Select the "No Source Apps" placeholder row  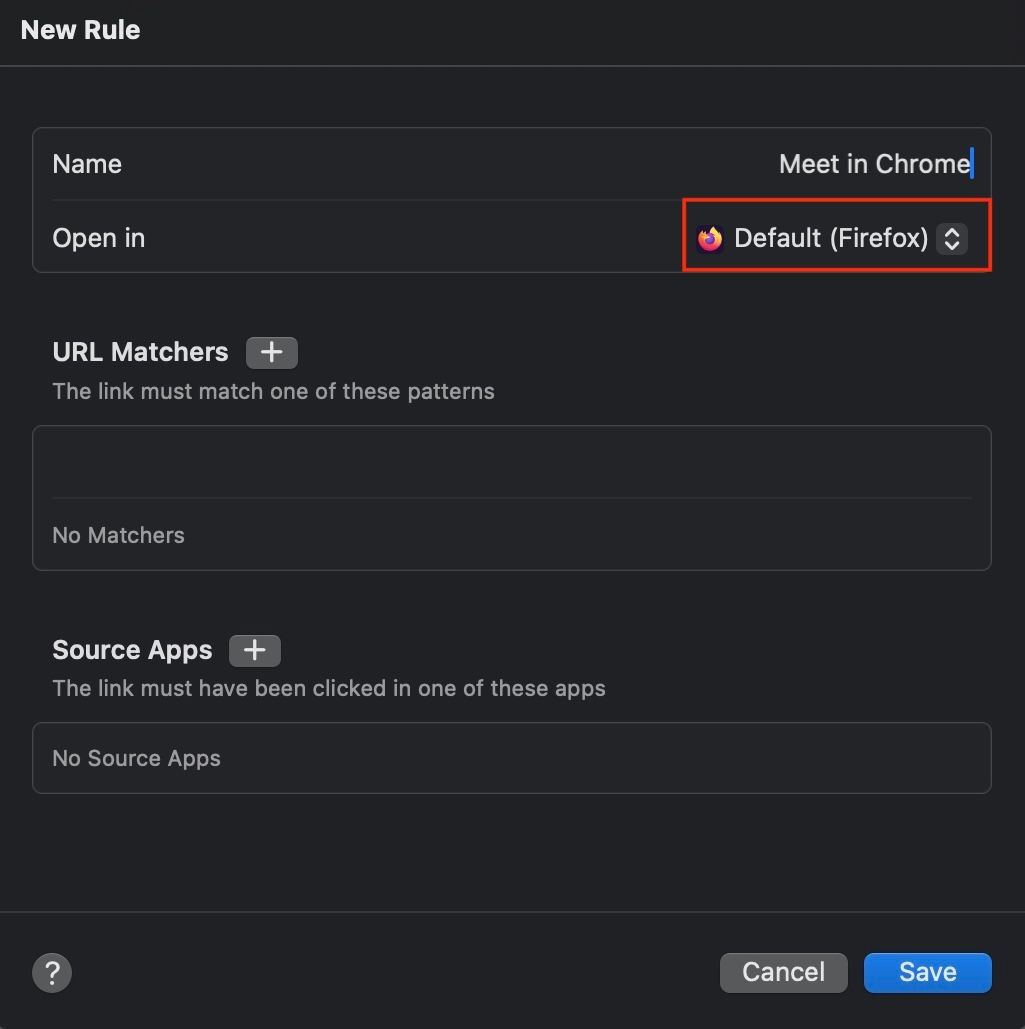(136, 758)
